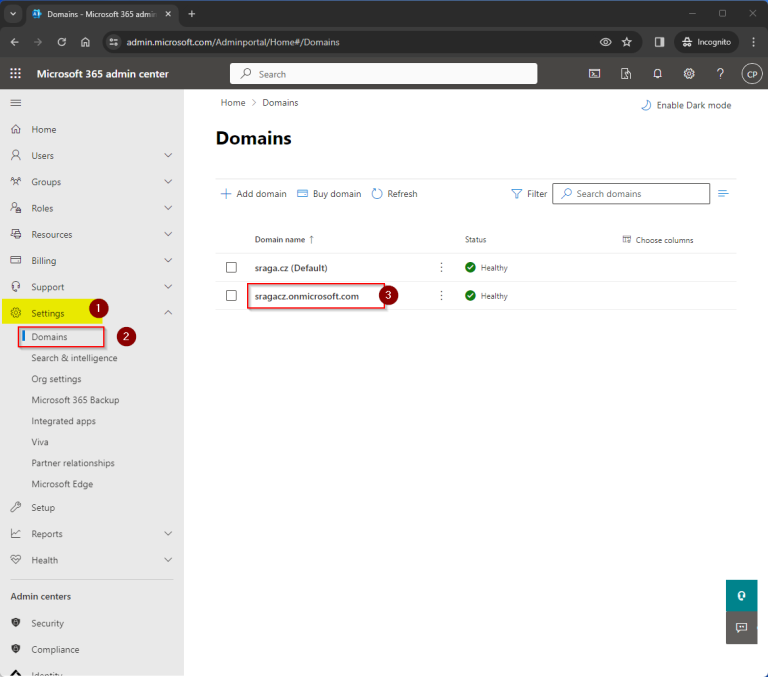Open list view options icon
Viewport: 768px width, 677px height.
click(723, 194)
